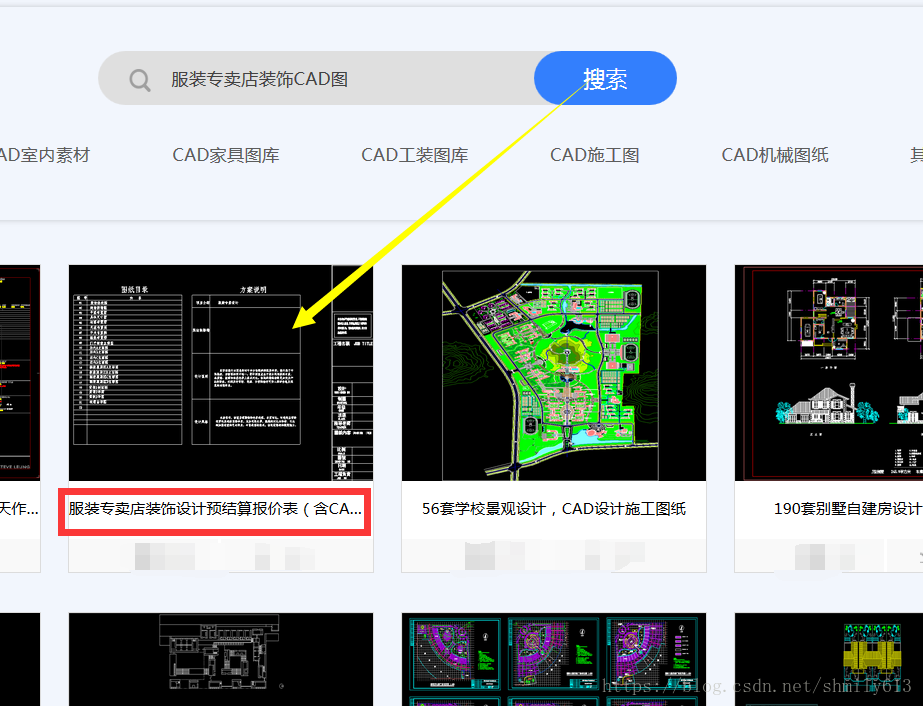The width and height of the screenshot is (923, 706).
Task: Open the CAD施工图 category
Action: [595, 155]
